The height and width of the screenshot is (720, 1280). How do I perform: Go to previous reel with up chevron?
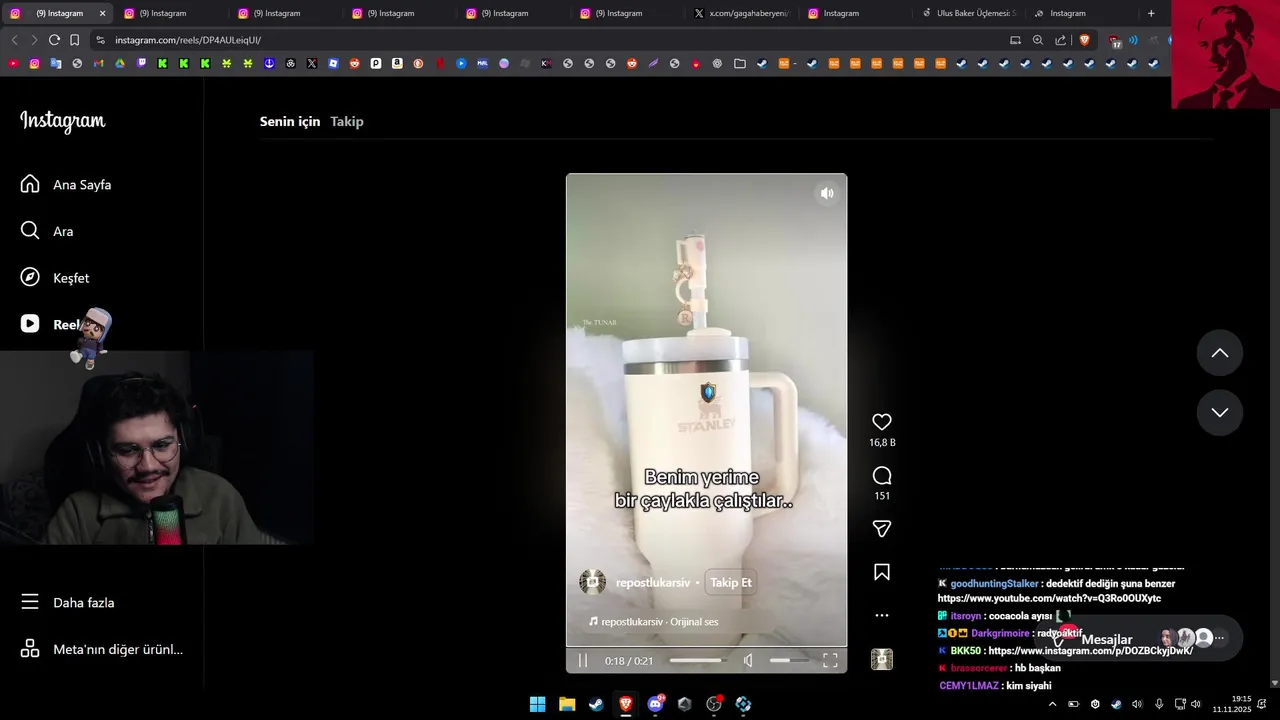pos(1220,353)
